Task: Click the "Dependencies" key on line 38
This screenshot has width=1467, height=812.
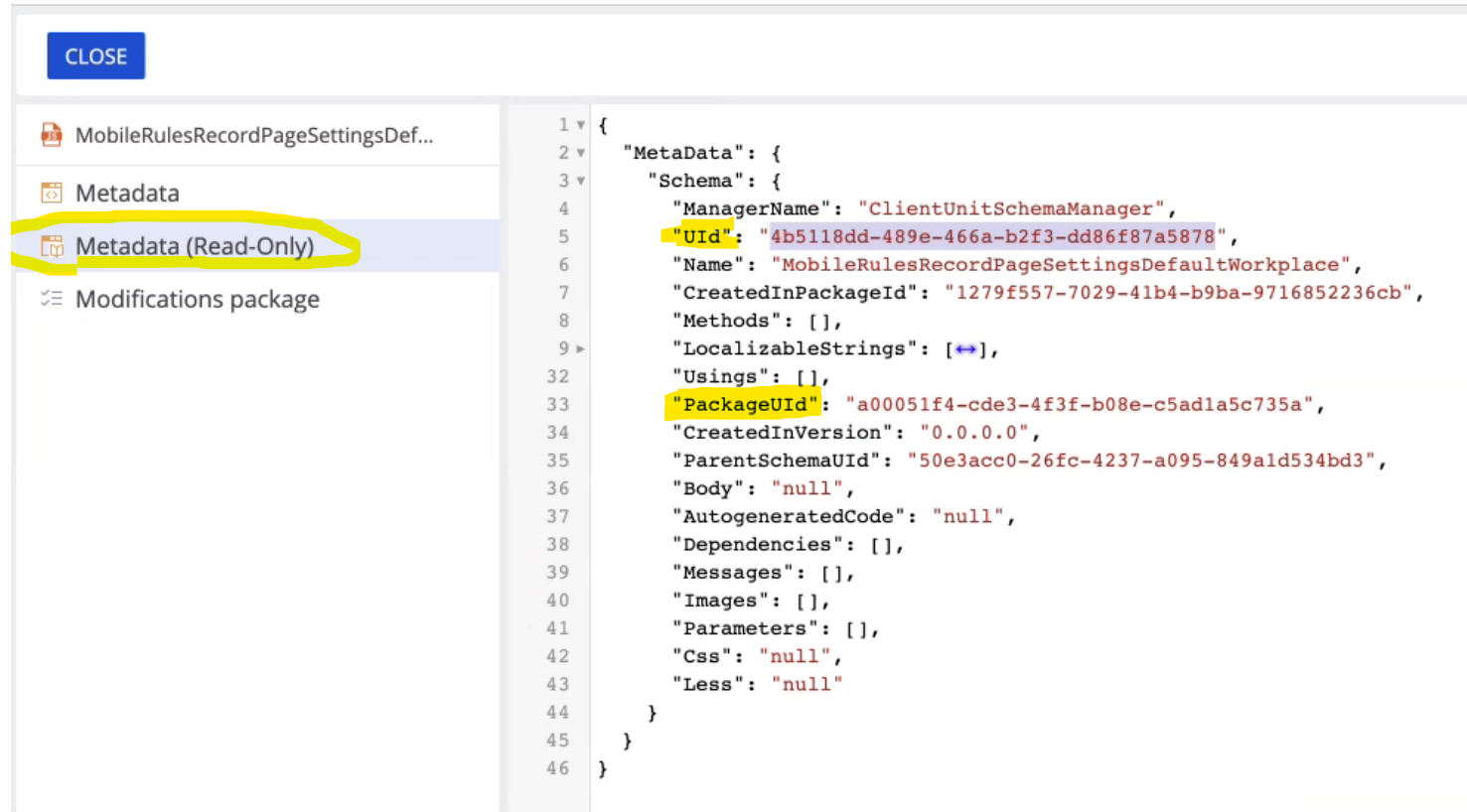Action: pyautogui.click(x=758, y=544)
